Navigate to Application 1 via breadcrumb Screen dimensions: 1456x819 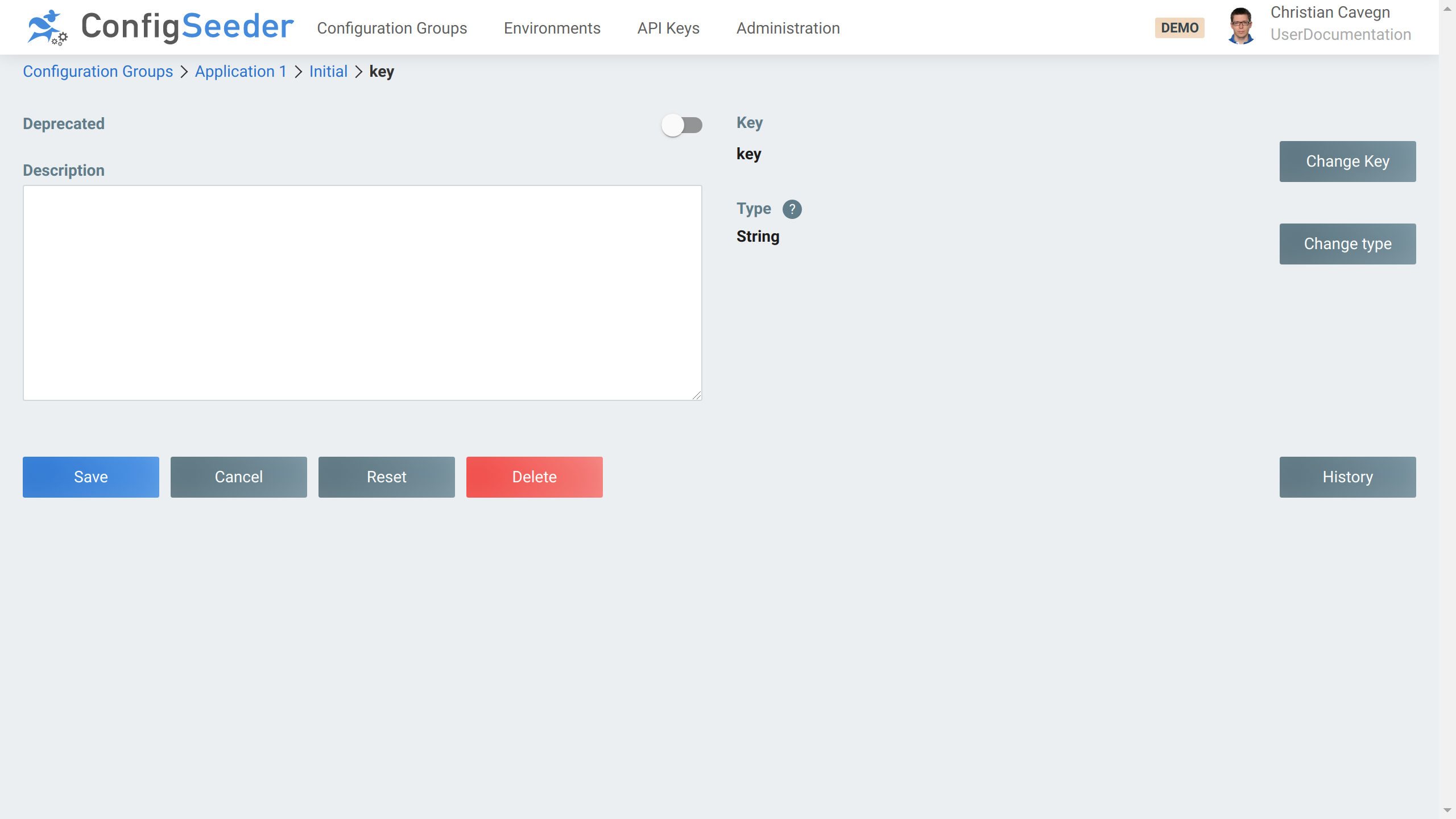click(x=240, y=72)
